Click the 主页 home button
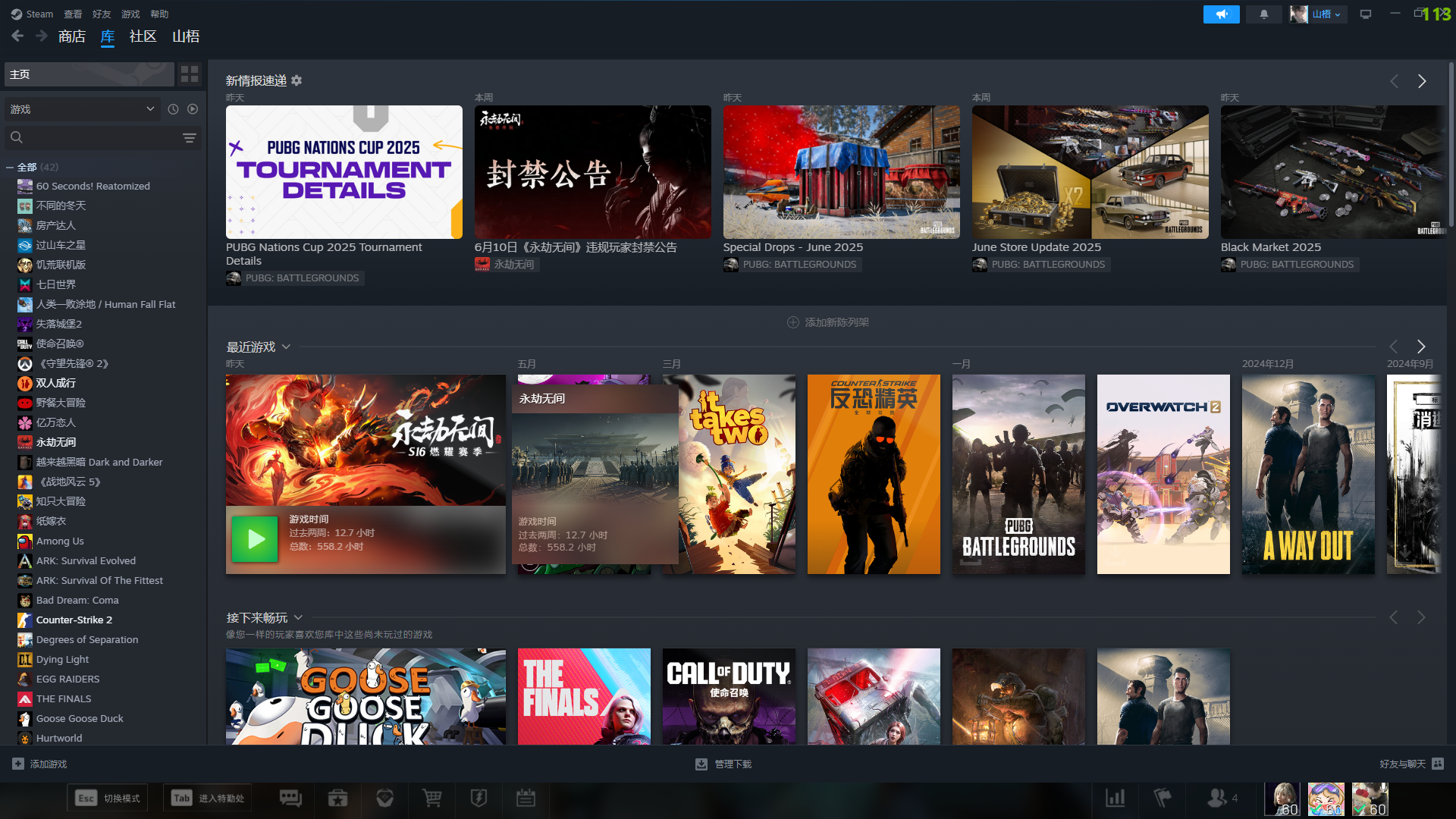The image size is (1456, 819). click(x=89, y=74)
